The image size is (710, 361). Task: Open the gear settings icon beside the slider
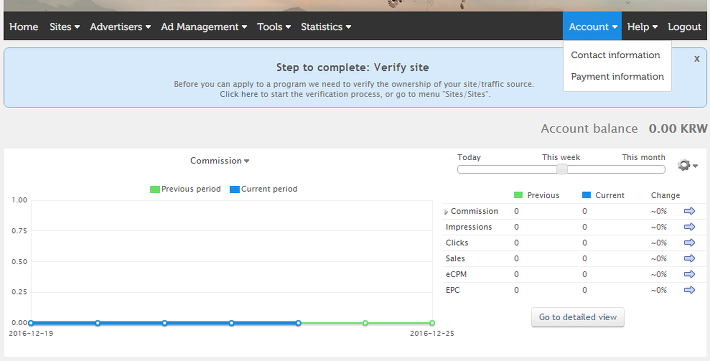(687, 165)
